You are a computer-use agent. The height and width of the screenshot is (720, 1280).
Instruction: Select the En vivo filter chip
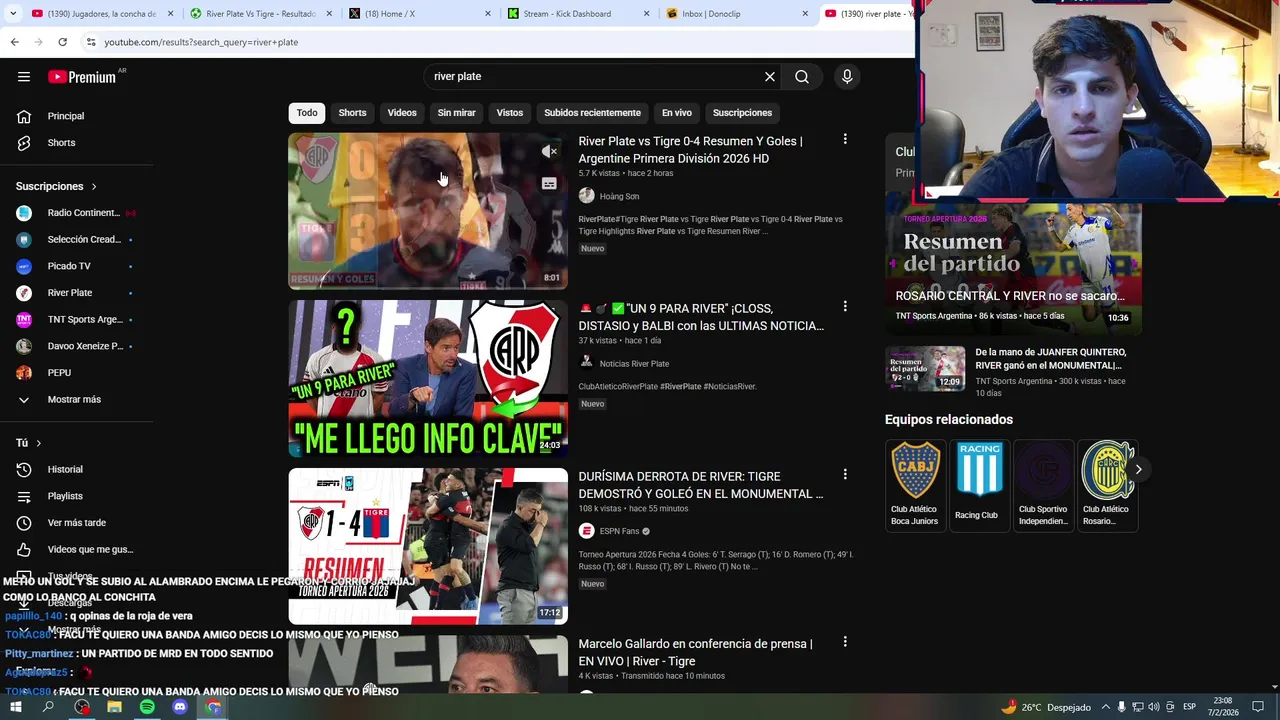pos(677,113)
